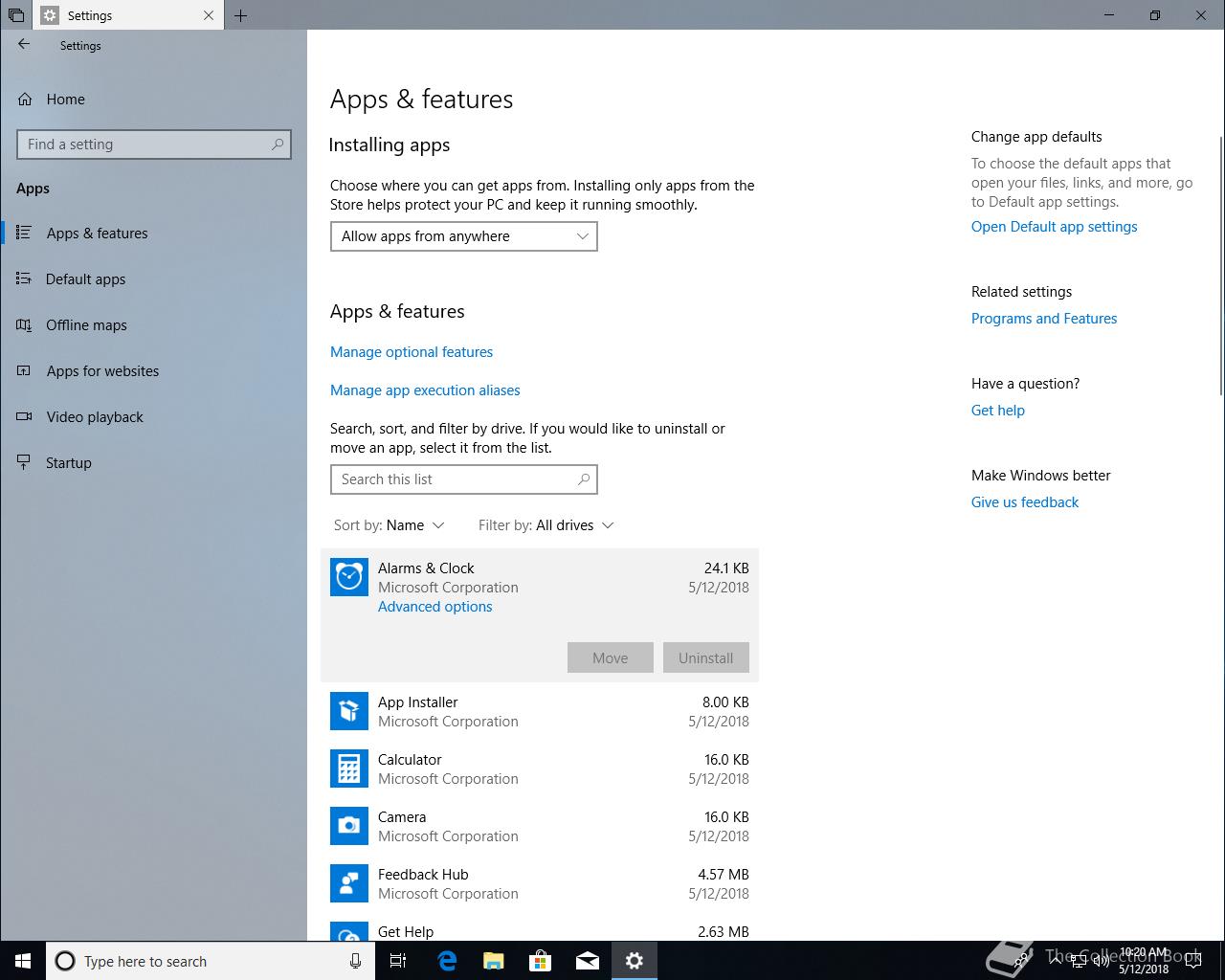Click the 24.1 KB size value
The width and height of the screenshot is (1225, 980).
(x=726, y=568)
